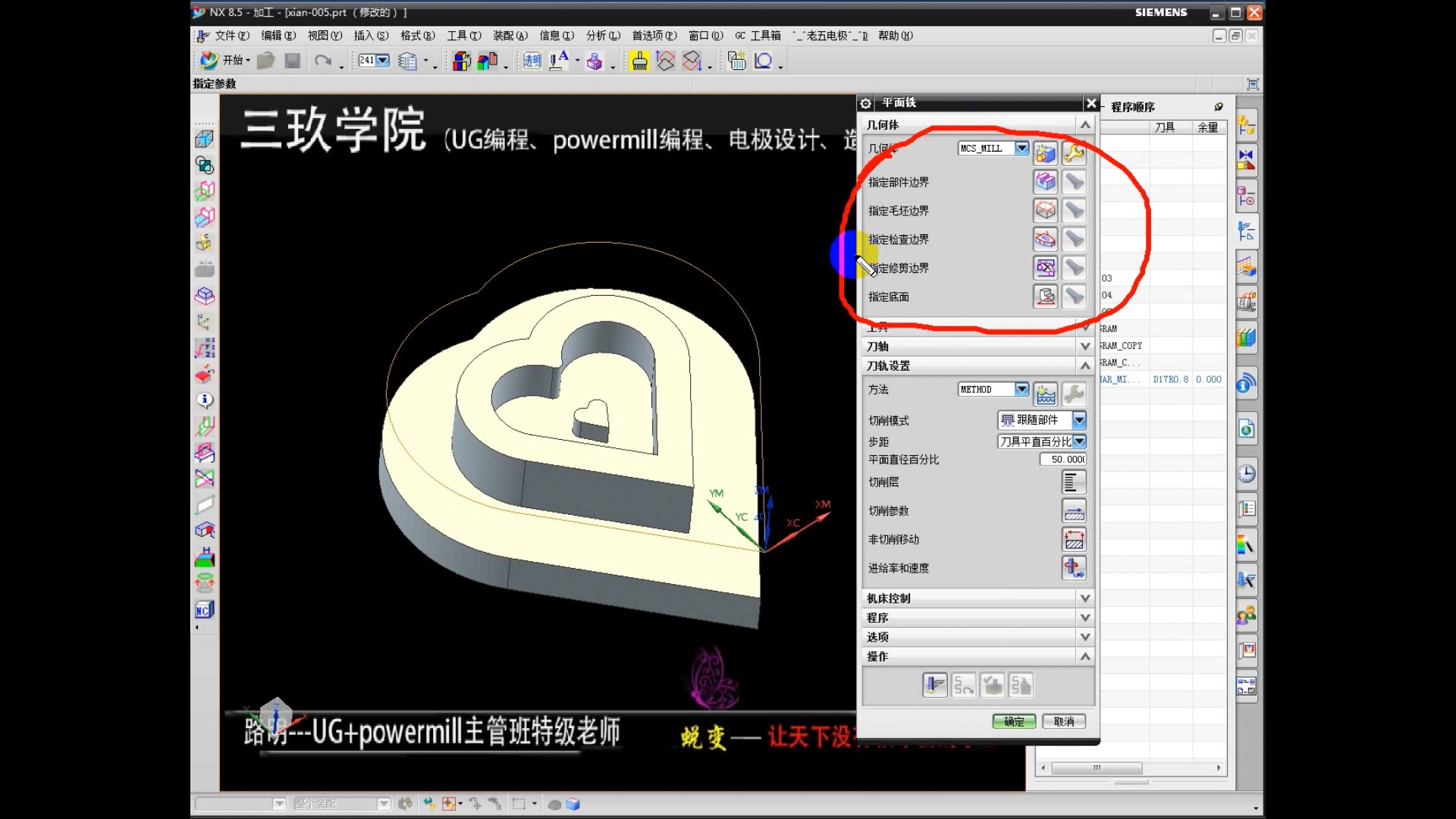Image resolution: width=1456 pixels, height=819 pixels.
Task: Click the 平面直径百分比 50.000 field
Action: point(1063,460)
